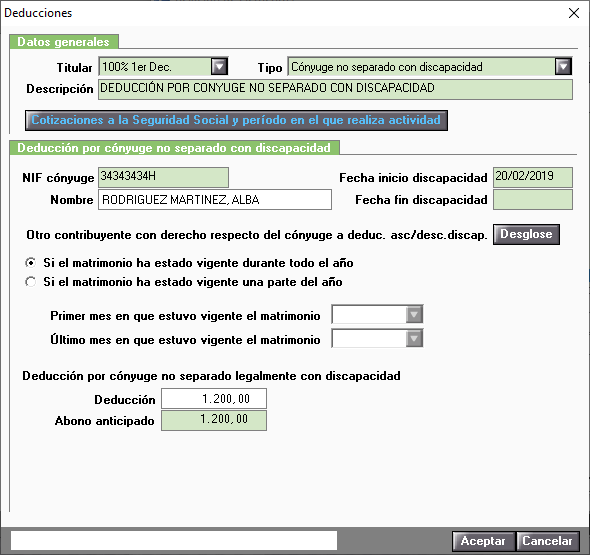The width and height of the screenshot is (590, 555).
Task: Open Cotizaciones a la Seguridad Social button
Action: point(236,120)
